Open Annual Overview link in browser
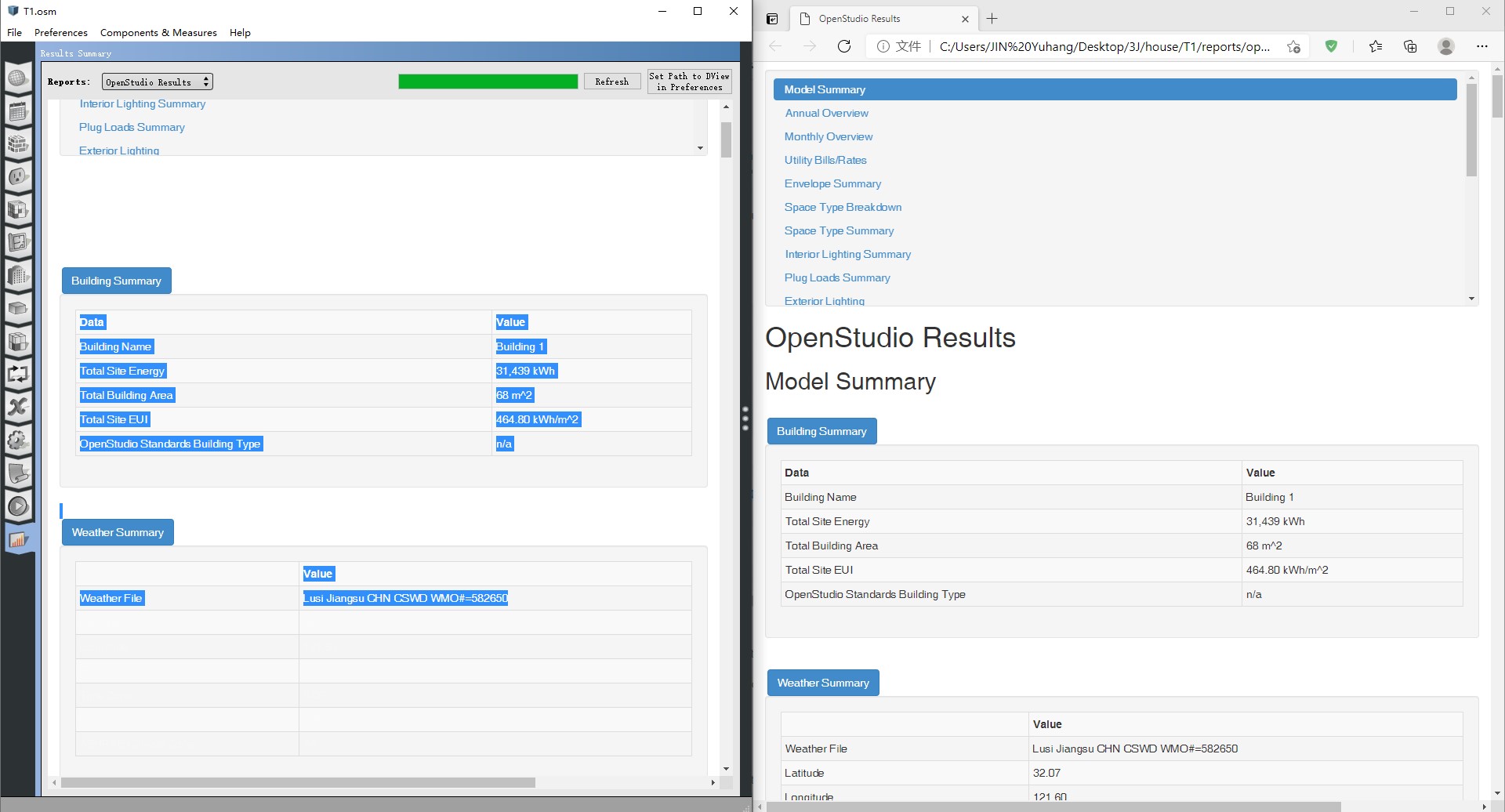 point(826,113)
